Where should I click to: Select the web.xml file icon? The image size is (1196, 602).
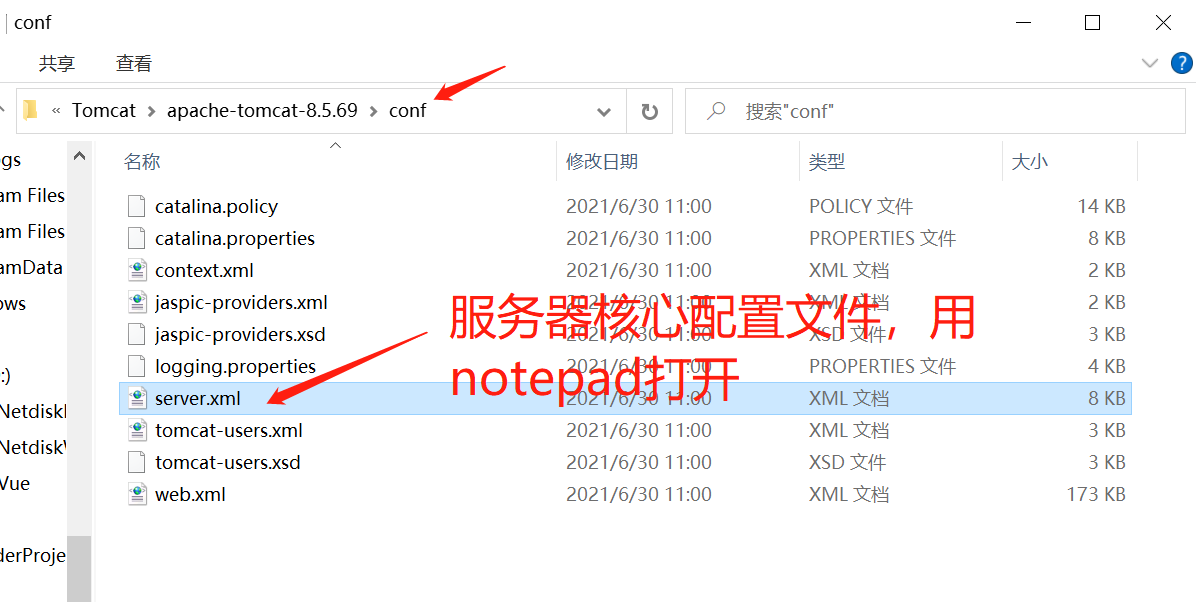(x=137, y=494)
